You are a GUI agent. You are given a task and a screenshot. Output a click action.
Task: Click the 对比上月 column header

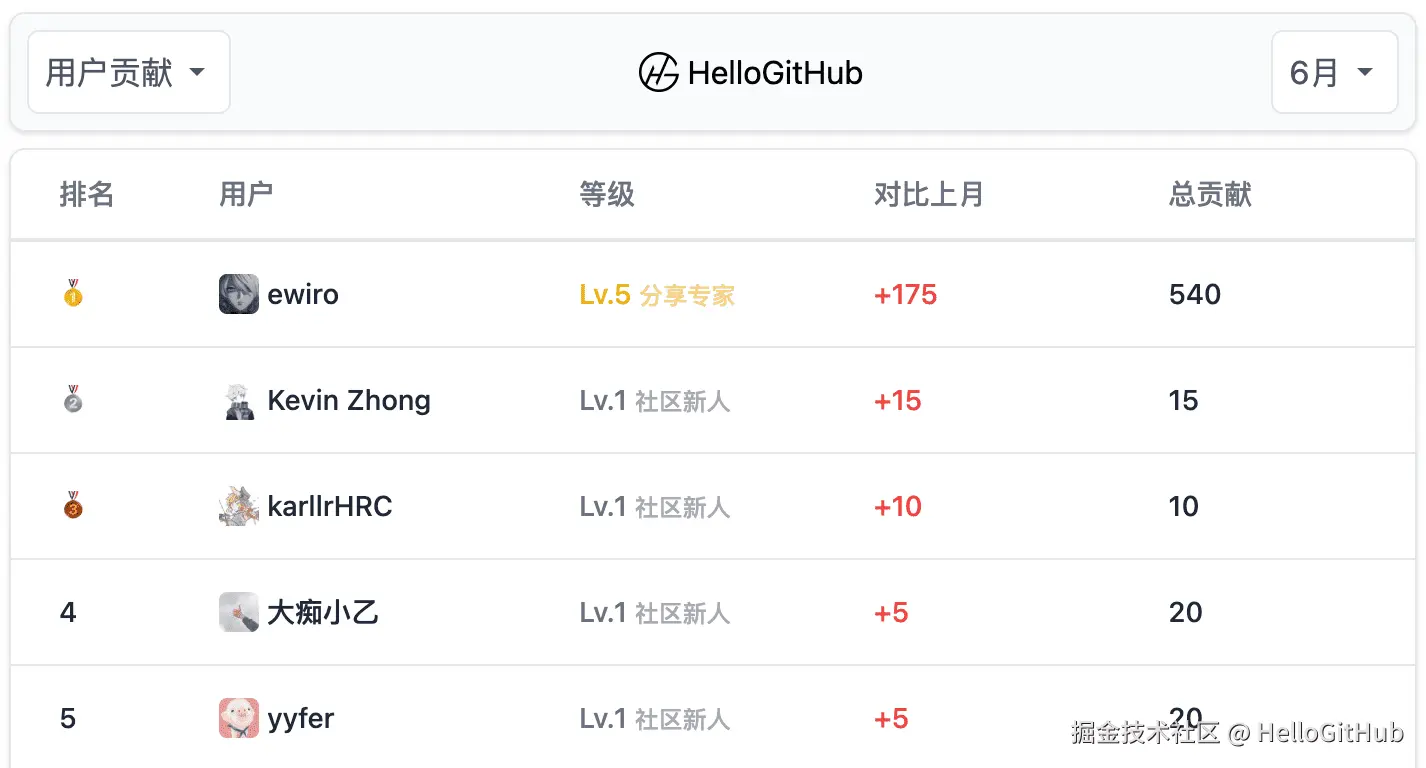929,194
